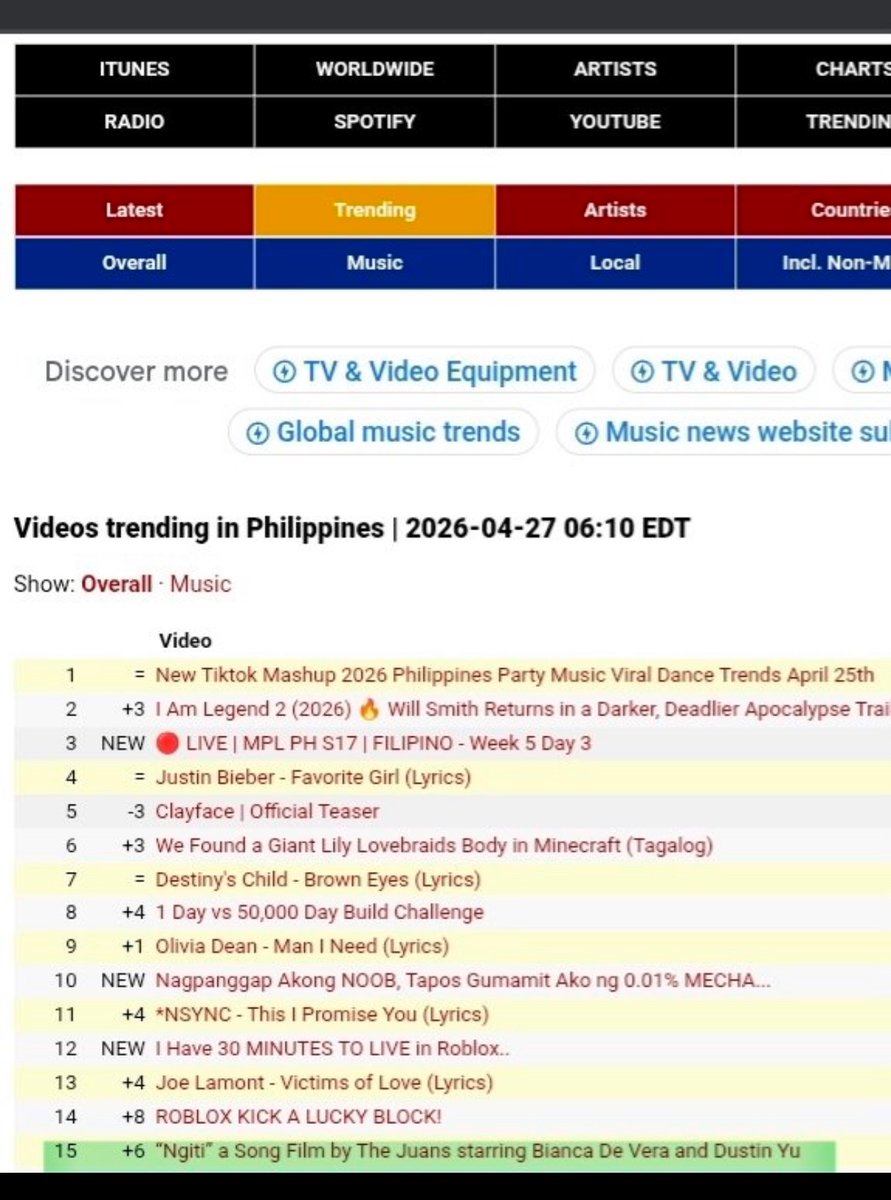891x1200 pixels.
Task: Open Nagpanggap Akong NOOB video
Action: coord(463,980)
